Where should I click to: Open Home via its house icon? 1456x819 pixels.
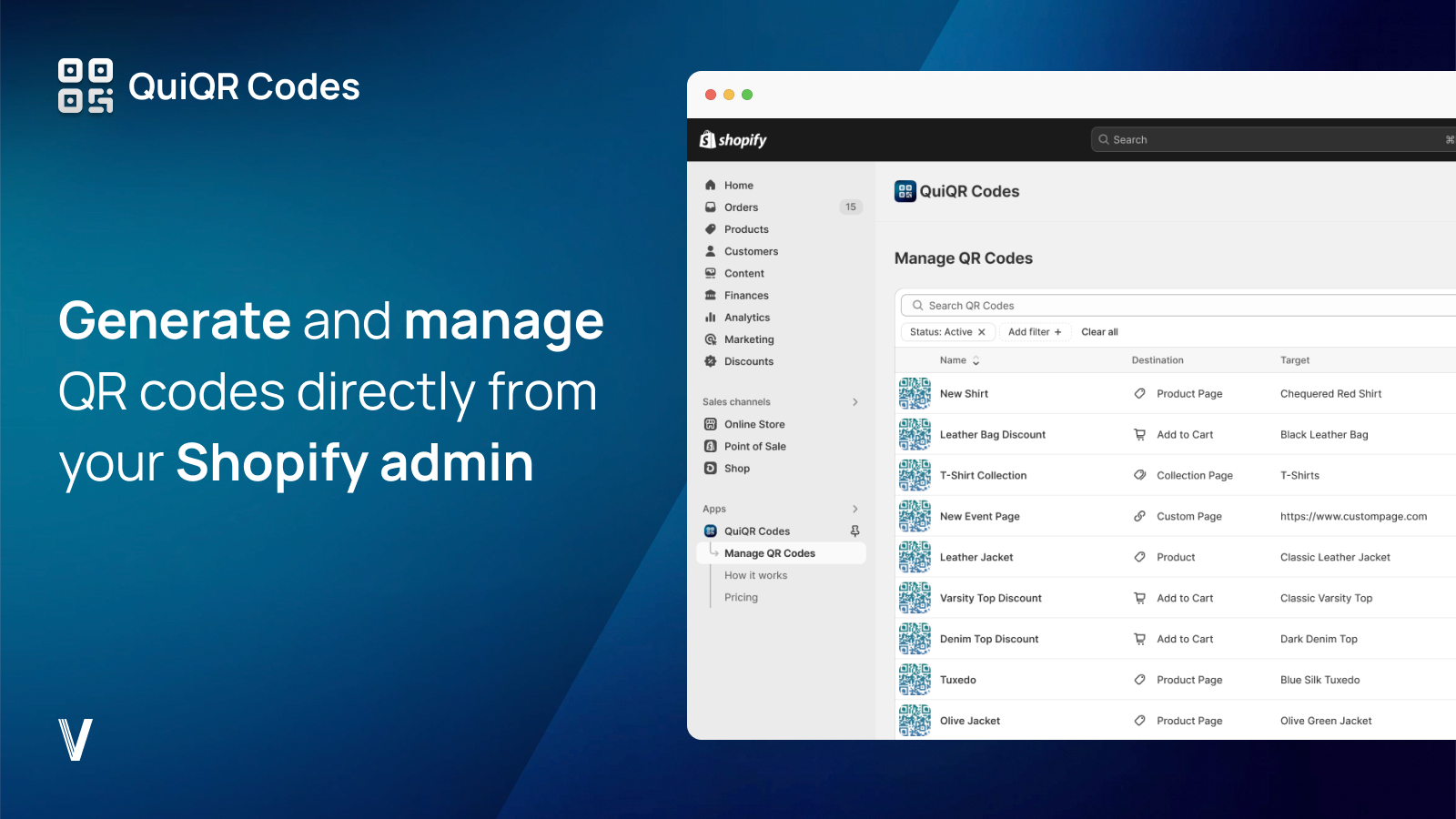click(711, 186)
